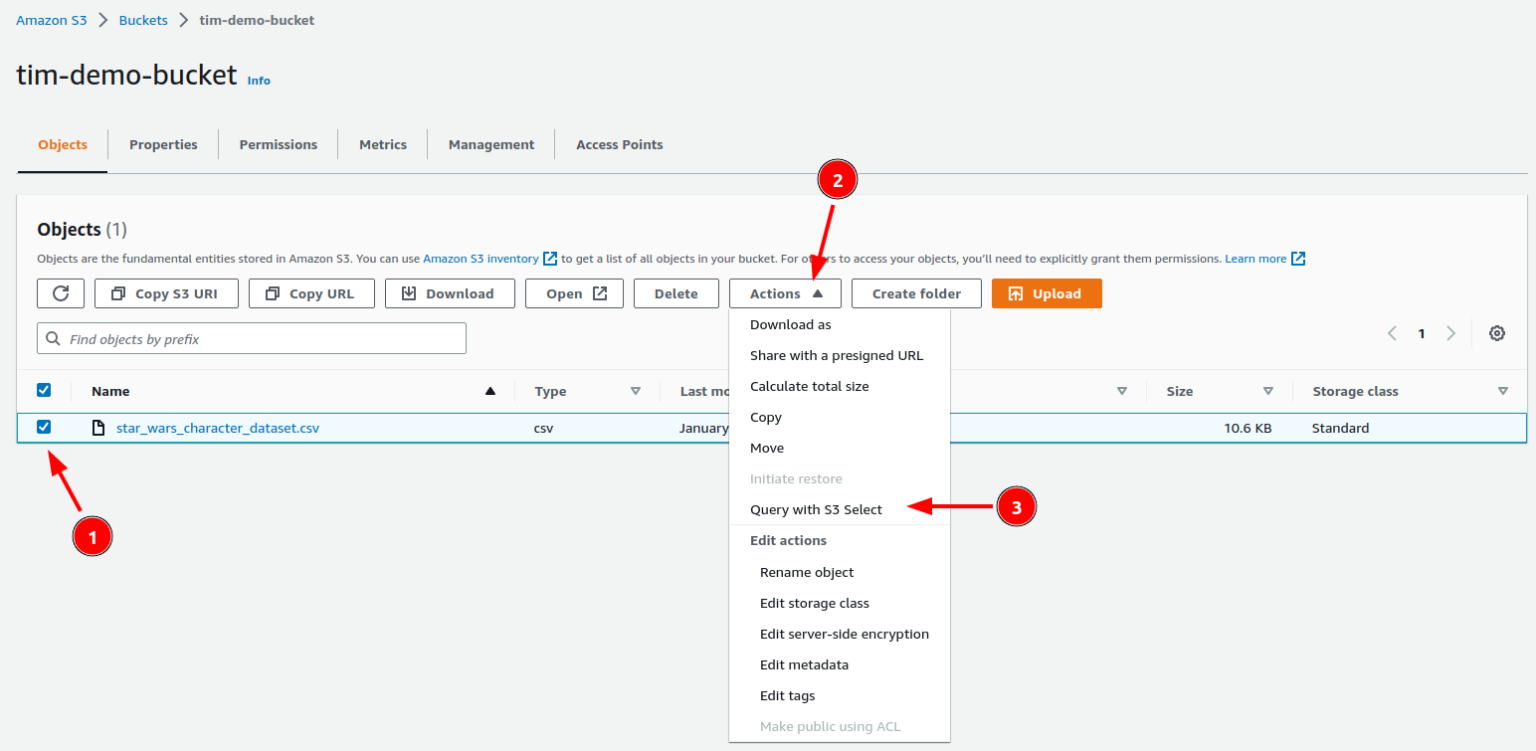The width and height of the screenshot is (1536, 751).
Task: Click the external-link icon next to Learn more
Action: click(1298, 258)
